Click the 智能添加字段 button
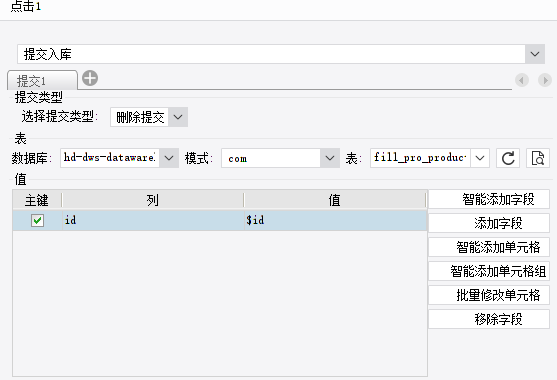The width and height of the screenshot is (557, 380). coord(489,199)
